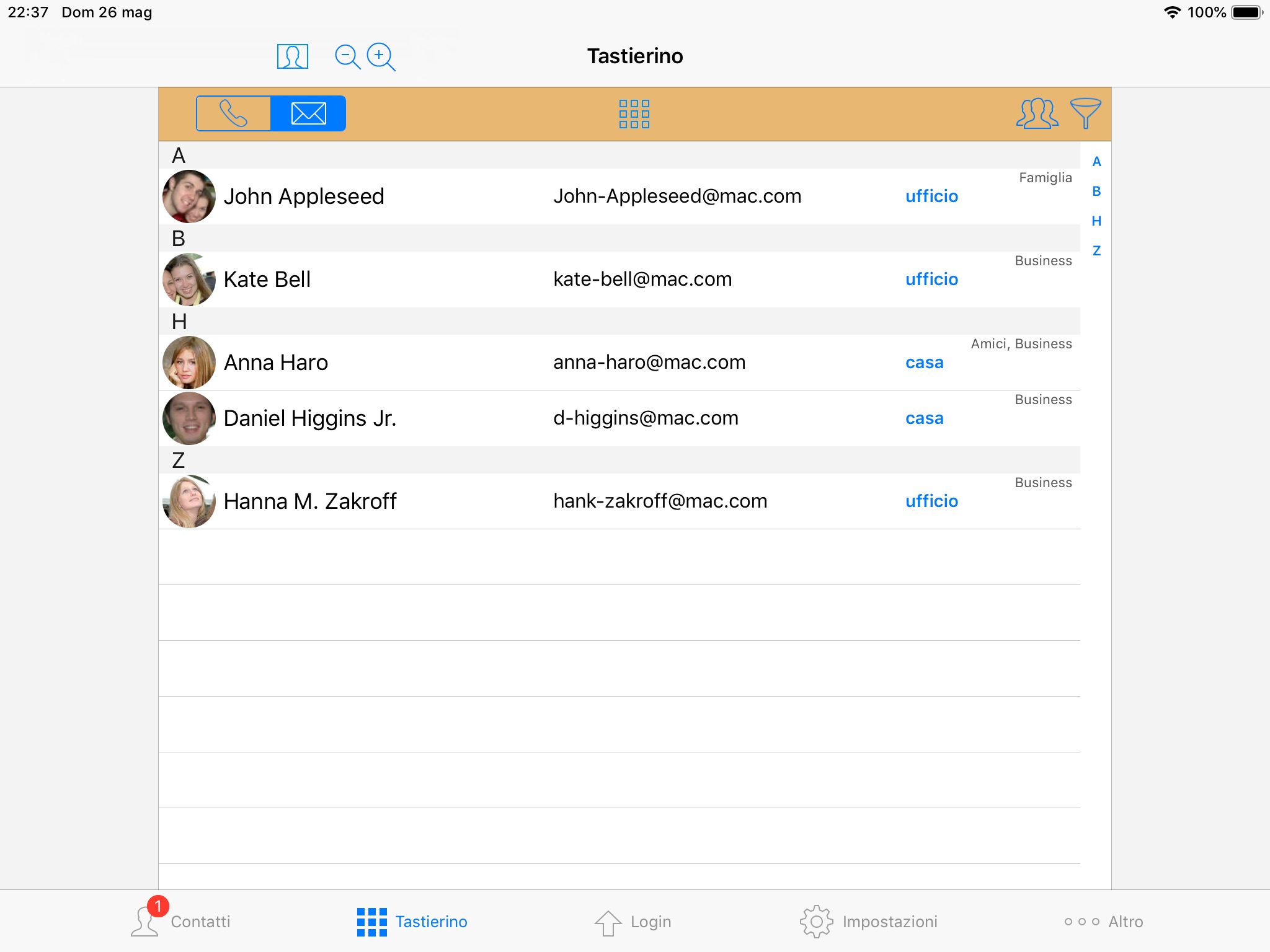
Task: Toggle the contacts group icon
Action: [x=1037, y=113]
